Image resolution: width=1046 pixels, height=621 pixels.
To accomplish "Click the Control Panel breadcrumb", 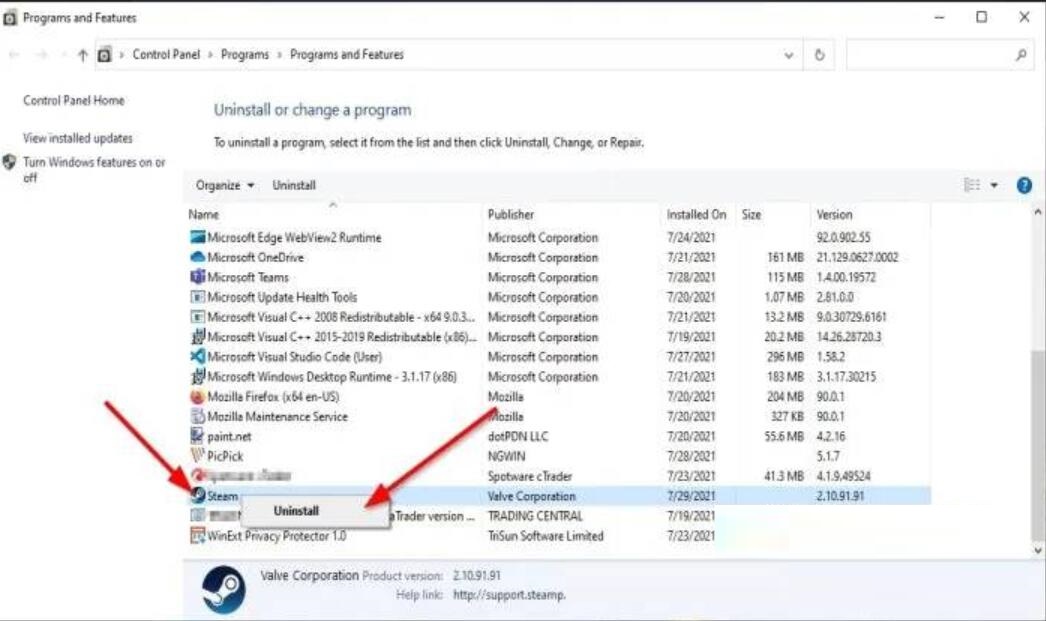I will point(166,55).
